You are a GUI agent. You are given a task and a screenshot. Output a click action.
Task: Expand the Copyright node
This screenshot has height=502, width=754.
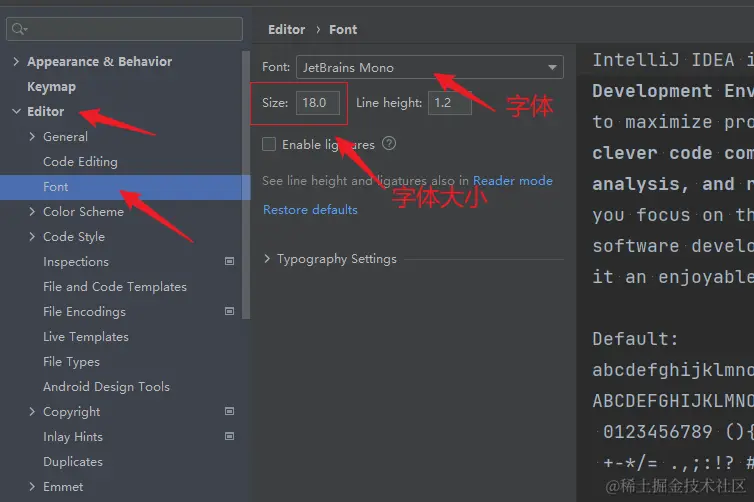(x=32, y=412)
